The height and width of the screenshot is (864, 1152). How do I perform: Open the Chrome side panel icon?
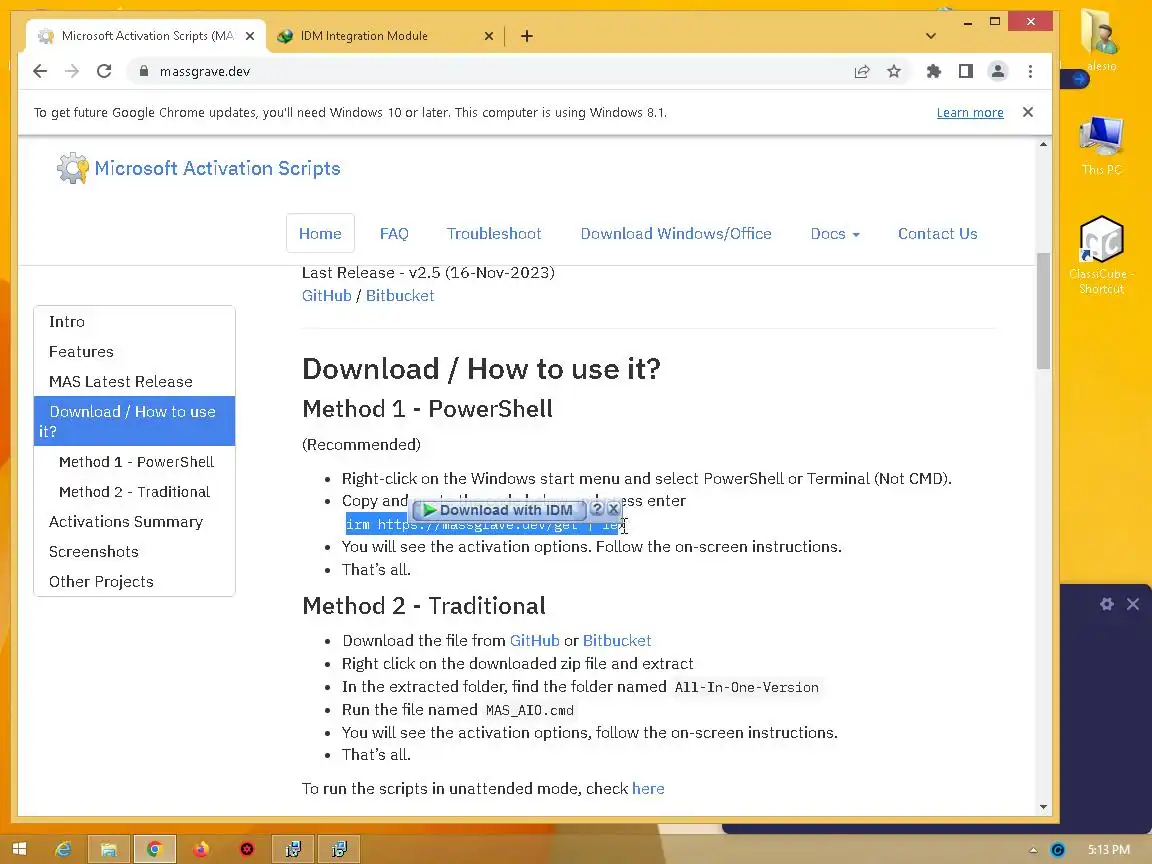tap(965, 71)
